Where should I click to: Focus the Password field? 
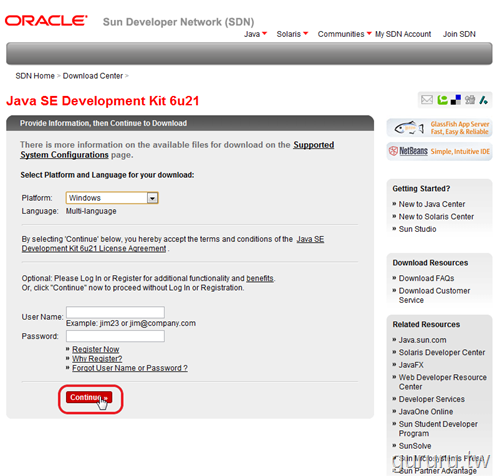coord(115,336)
